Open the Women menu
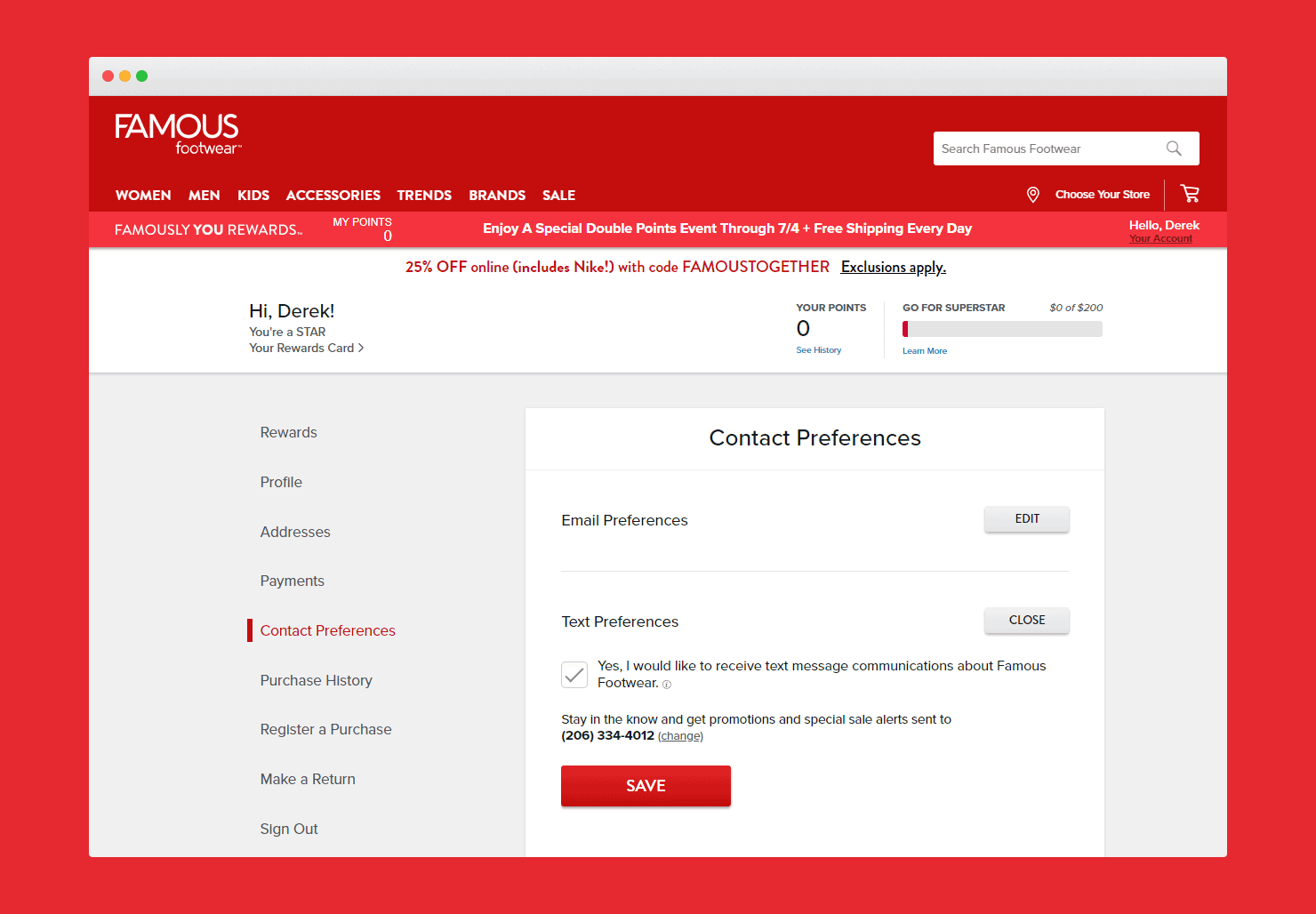Screen dimensions: 1316x914 [143, 196]
